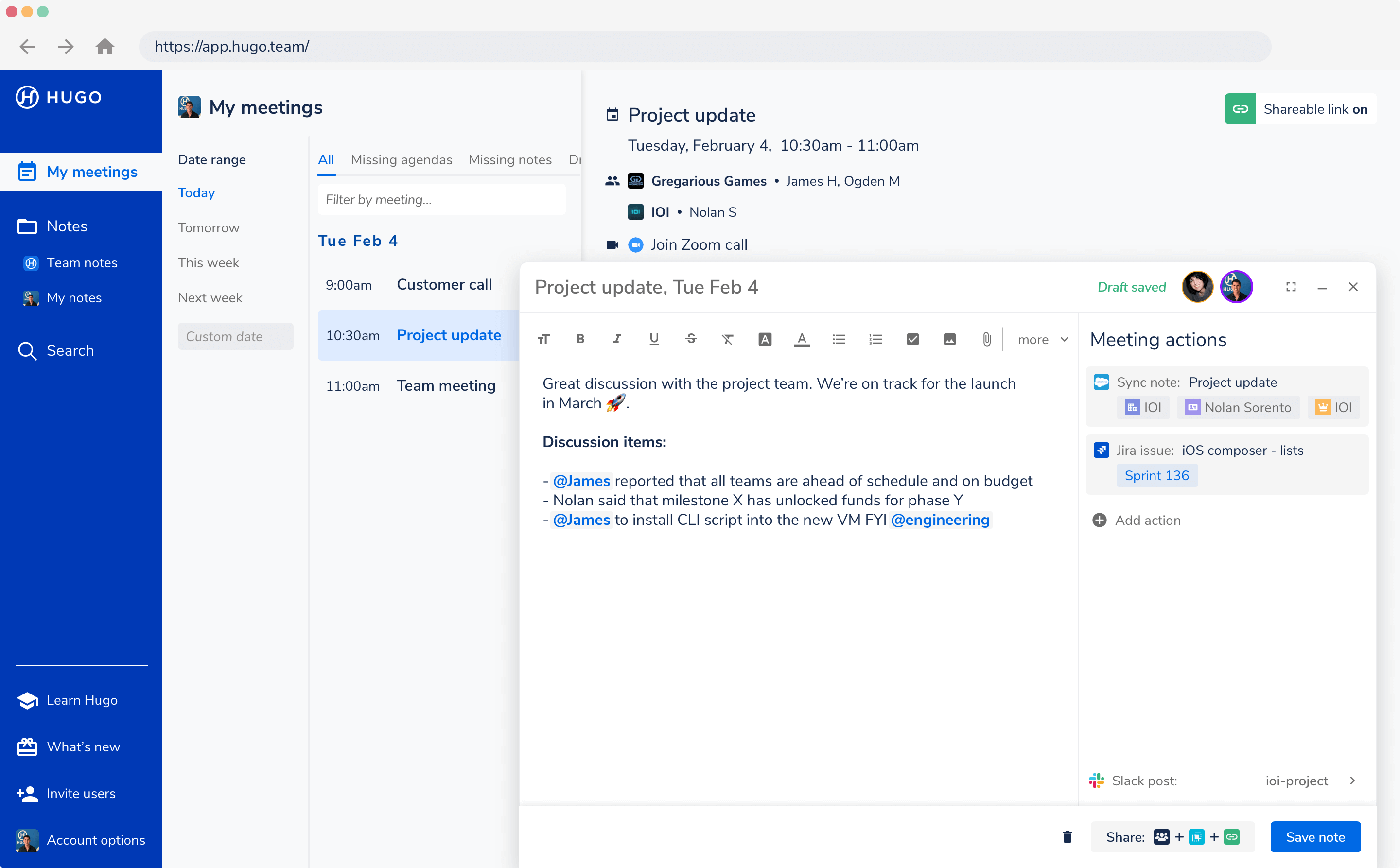Expand the Slack post ioi-project chevron
This screenshot has width=1400, height=868.
click(1352, 781)
